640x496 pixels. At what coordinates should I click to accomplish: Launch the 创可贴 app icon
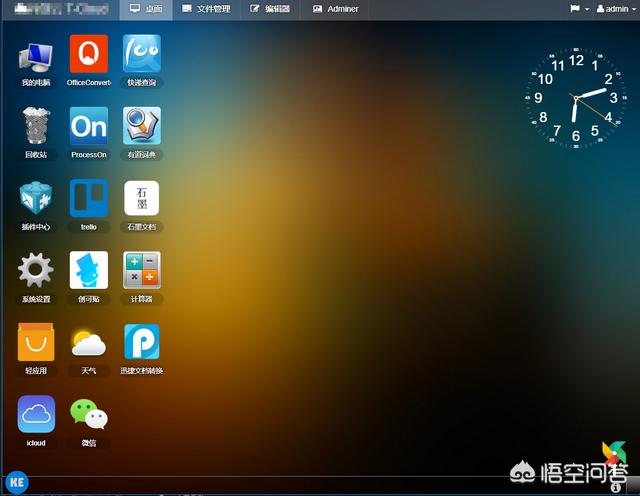[x=89, y=270]
